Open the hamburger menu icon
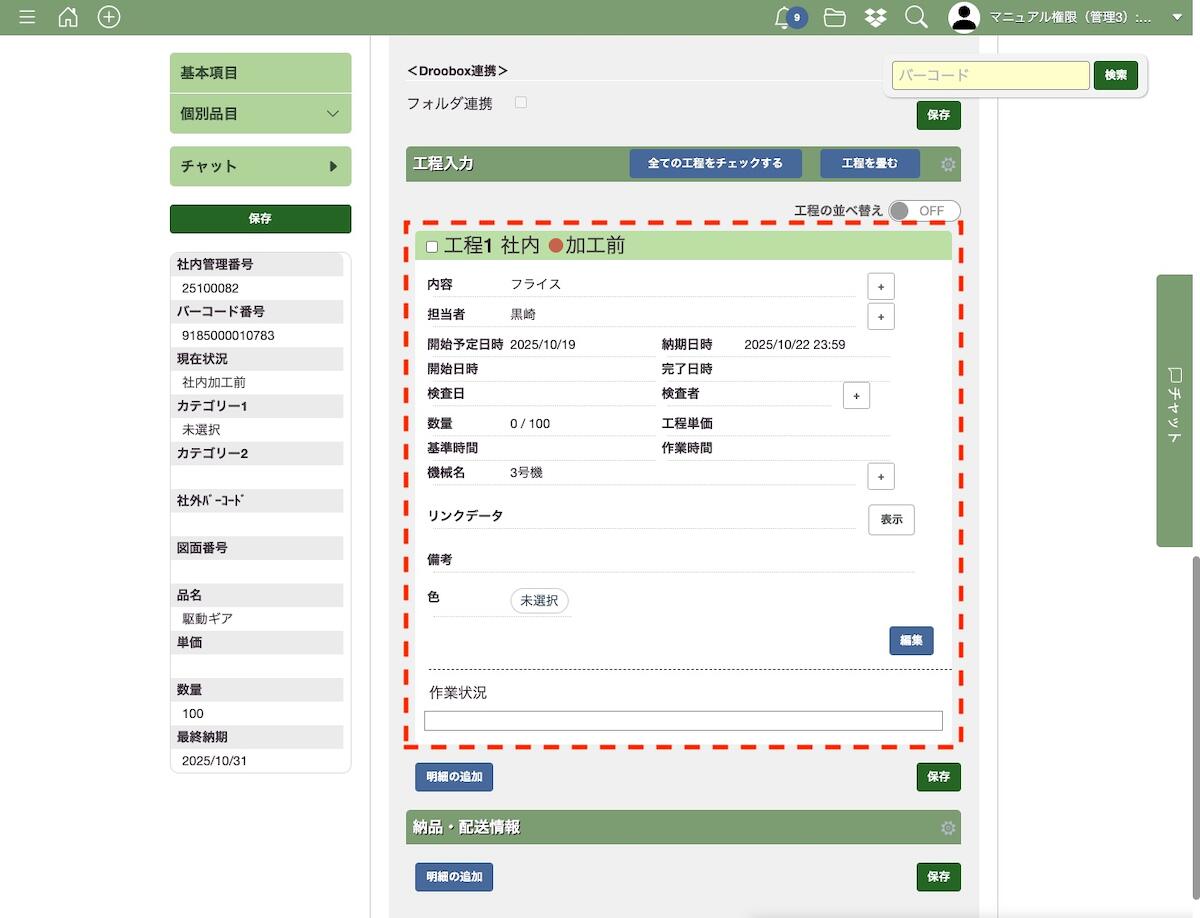1200x918 pixels. tap(27, 17)
